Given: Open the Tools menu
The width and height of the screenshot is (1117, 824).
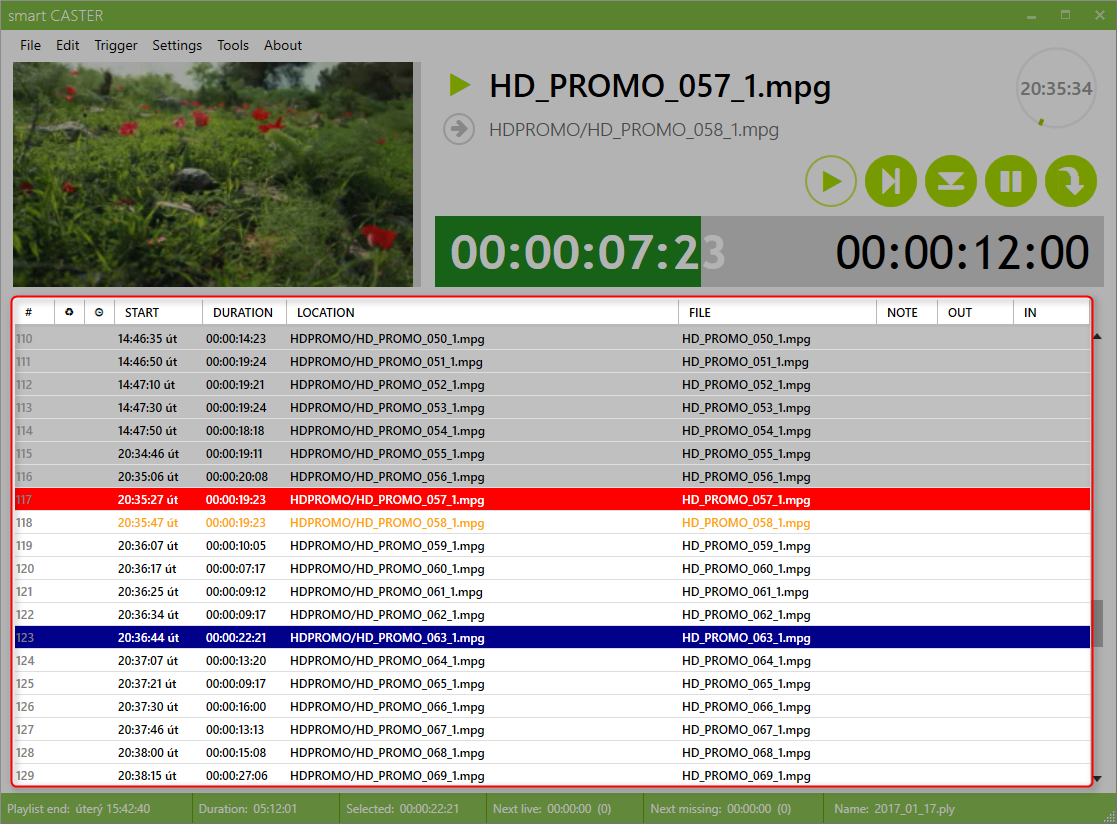Looking at the screenshot, I should point(233,45).
